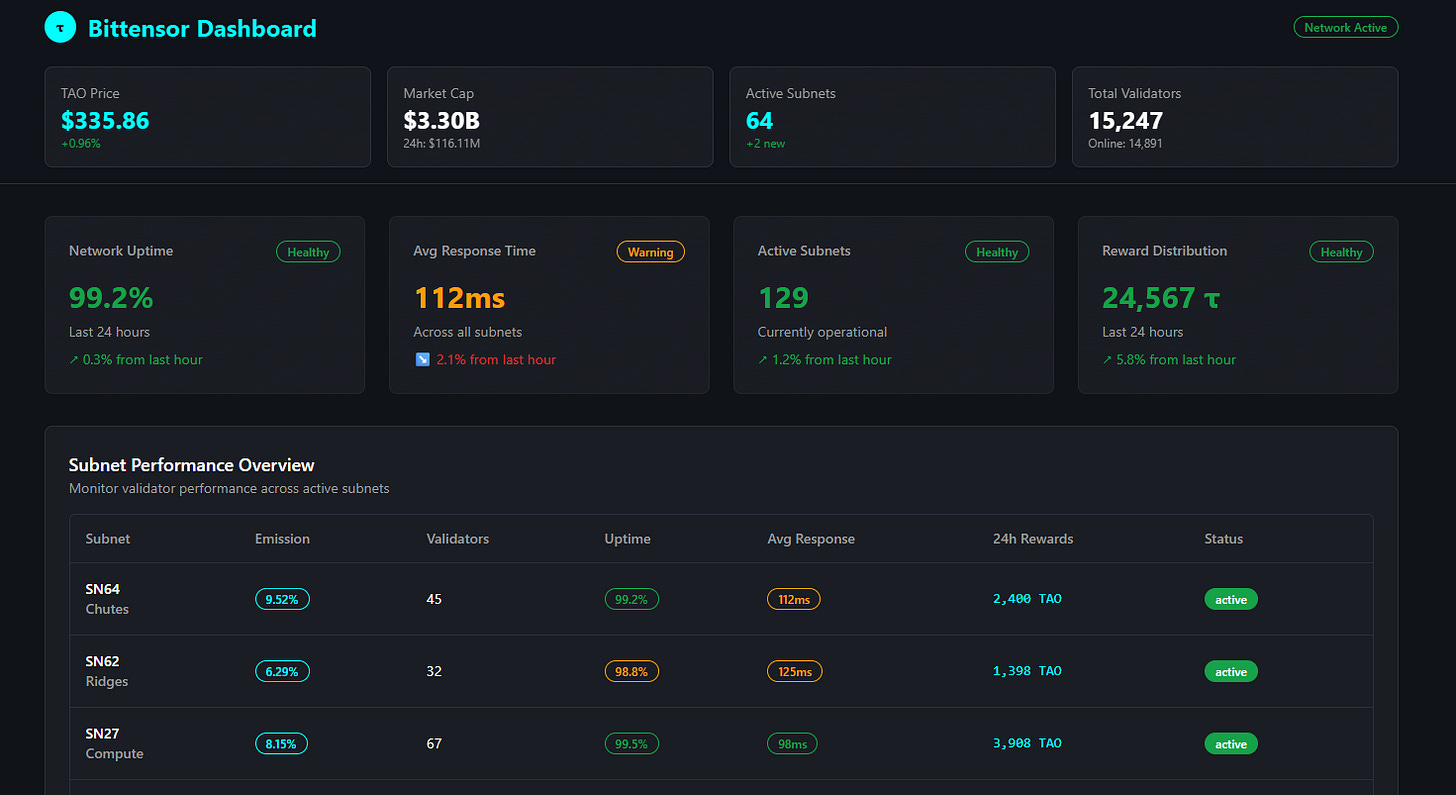Select the 99.2% Network Uptime value
Viewport: 1456px width, 795px height.
pyautogui.click(x=111, y=298)
